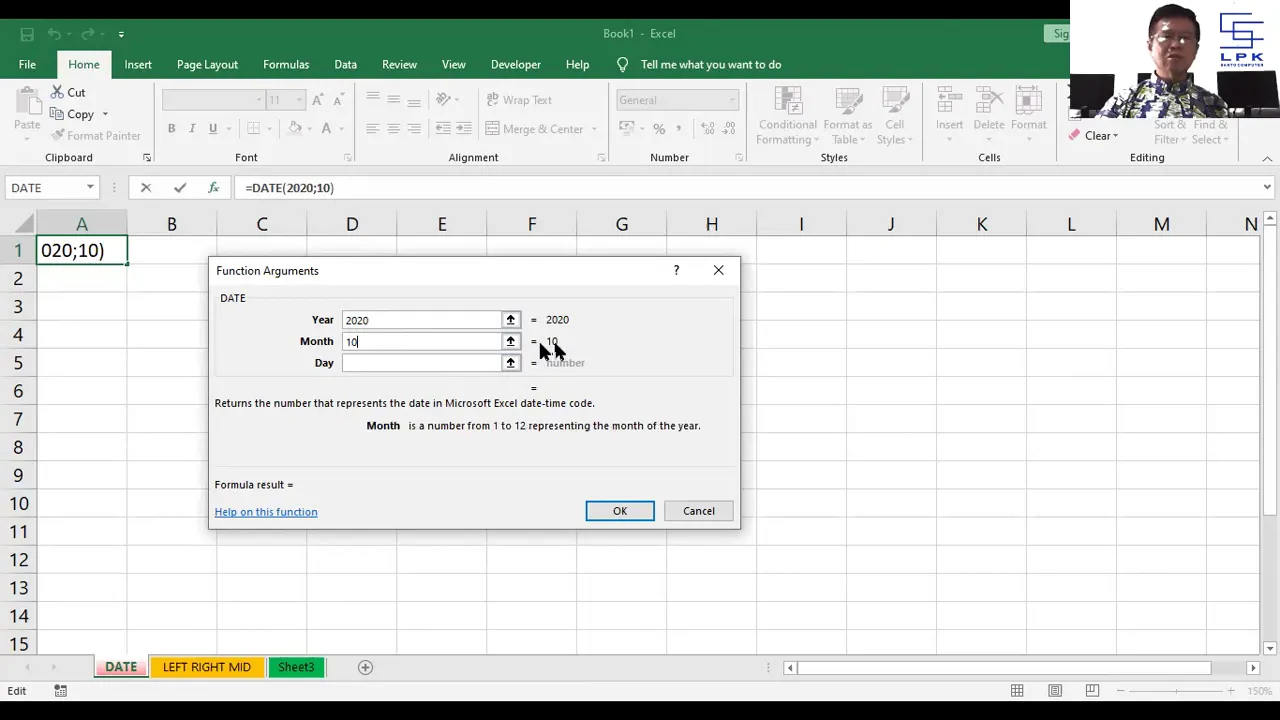Switch to Sheet3 sheet tab
1280x720 pixels.
point(296,667)
